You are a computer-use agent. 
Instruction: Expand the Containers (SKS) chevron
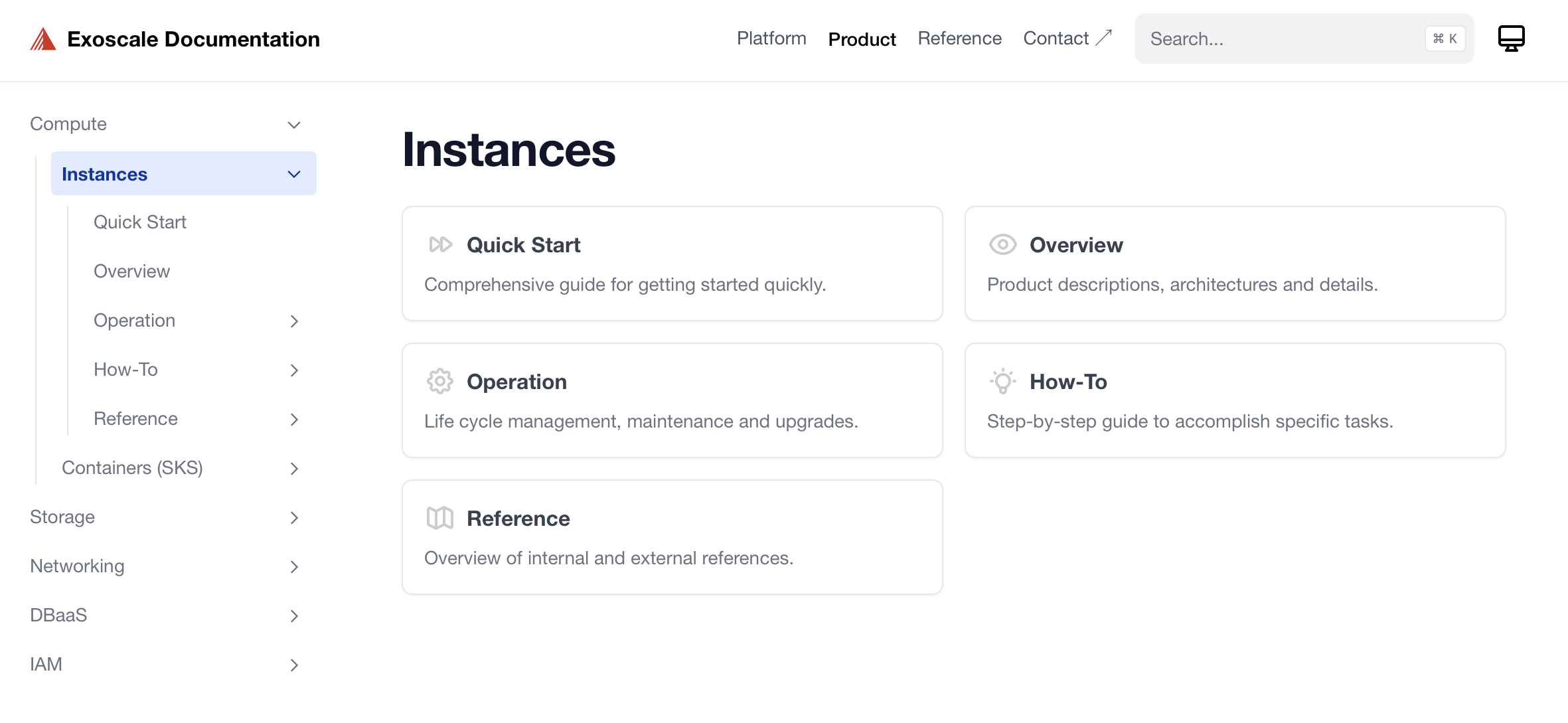coord(294,469)
